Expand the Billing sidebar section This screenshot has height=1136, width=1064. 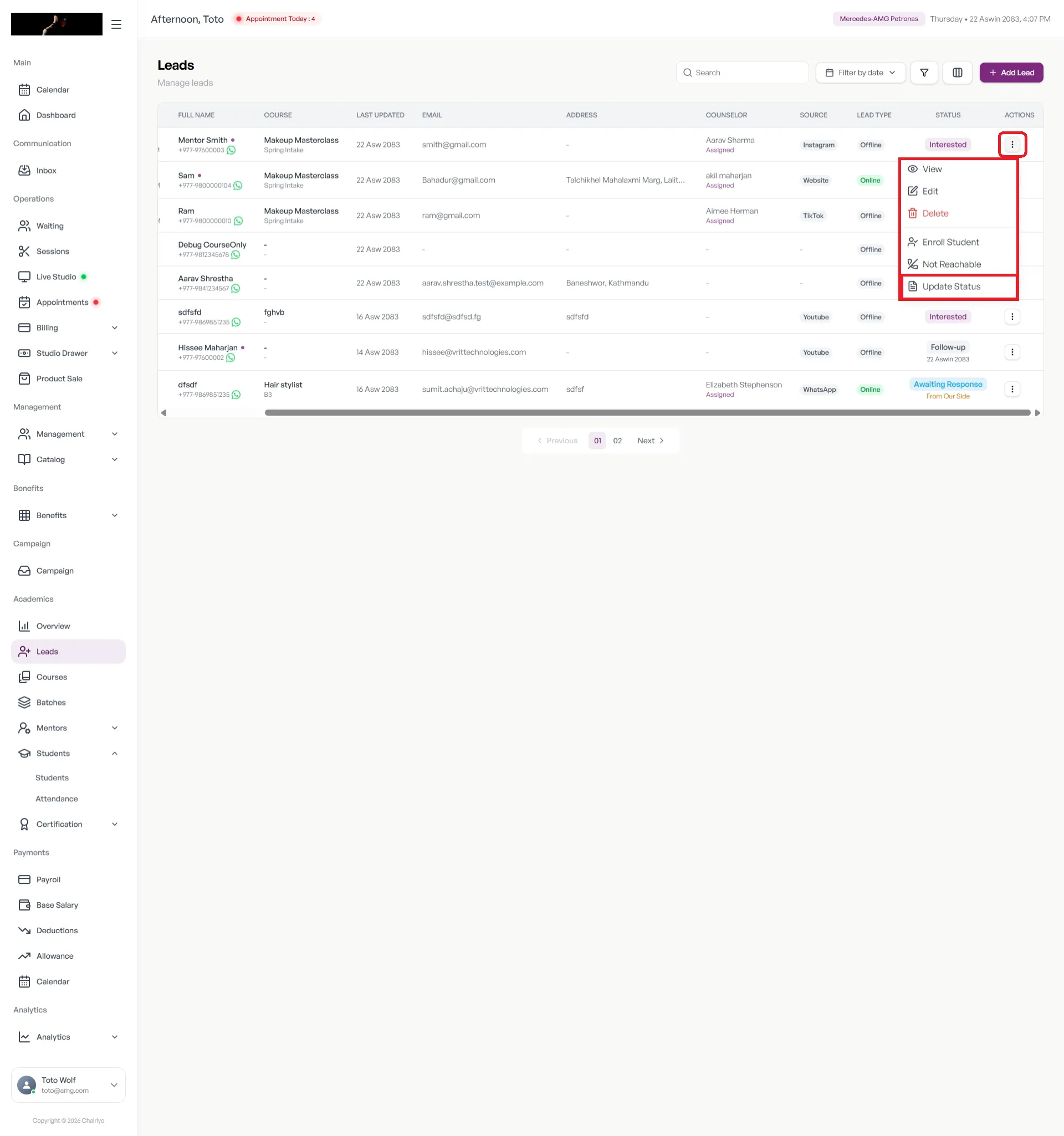[68, 328]
